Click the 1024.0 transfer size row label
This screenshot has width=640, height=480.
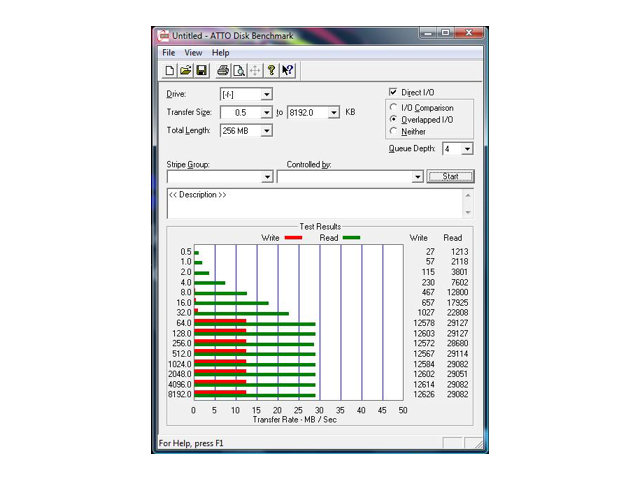click(180, 364)
